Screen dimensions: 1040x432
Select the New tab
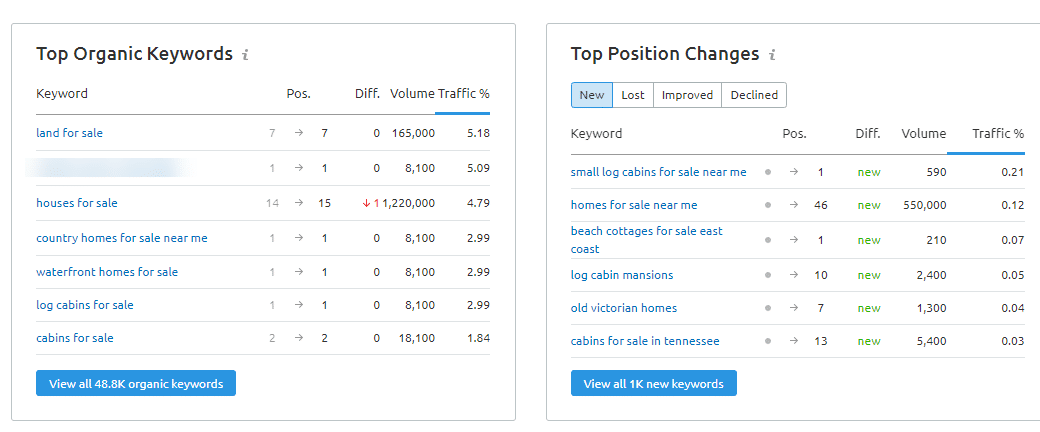[592, 95]
